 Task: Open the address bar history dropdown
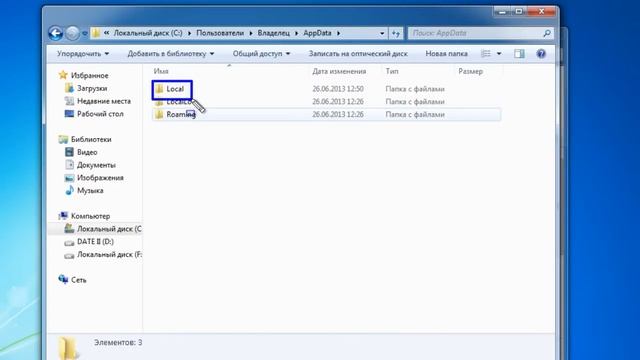[382, 33]
